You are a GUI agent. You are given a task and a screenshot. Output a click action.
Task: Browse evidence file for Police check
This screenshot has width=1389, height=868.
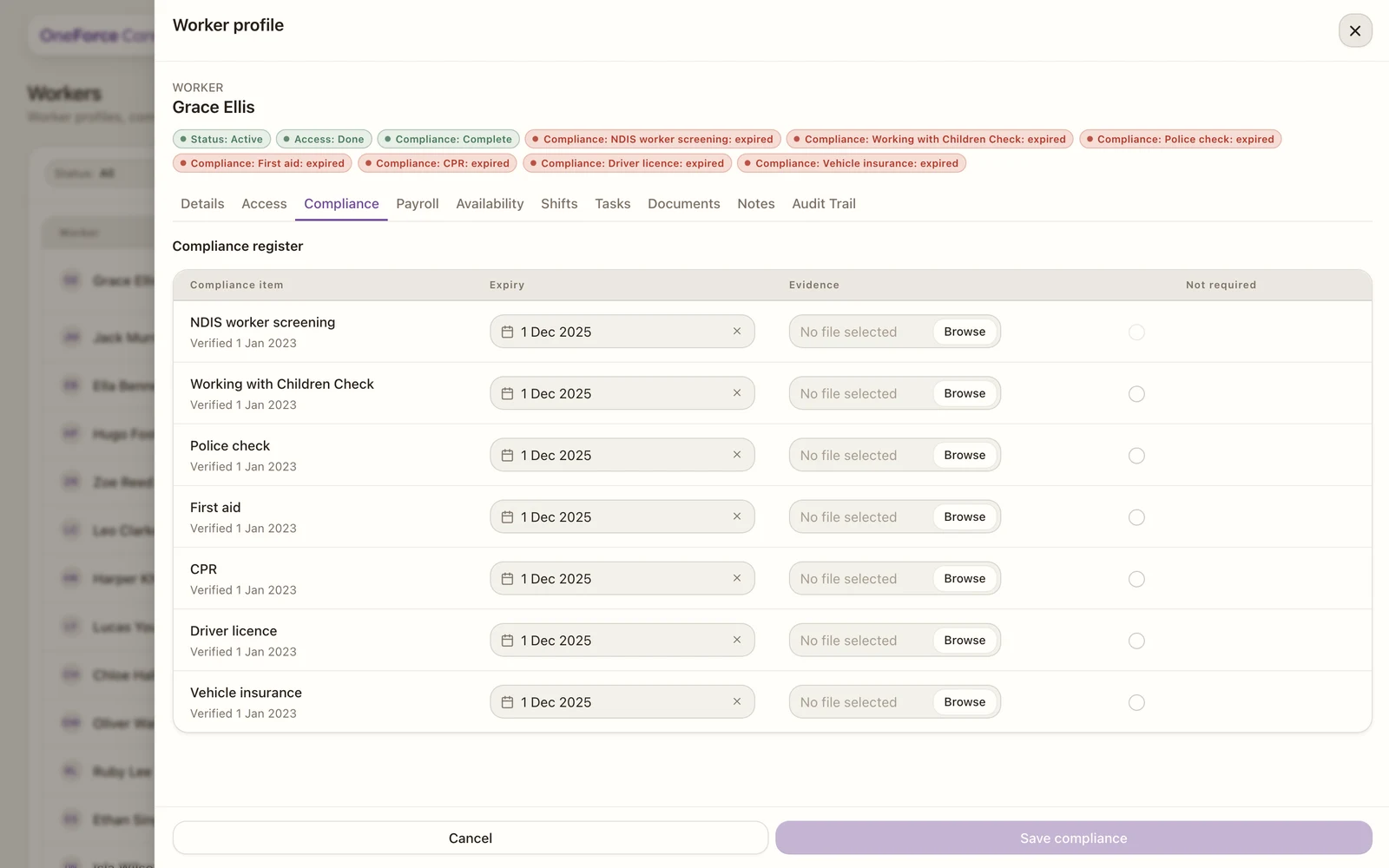pos(964,455)
